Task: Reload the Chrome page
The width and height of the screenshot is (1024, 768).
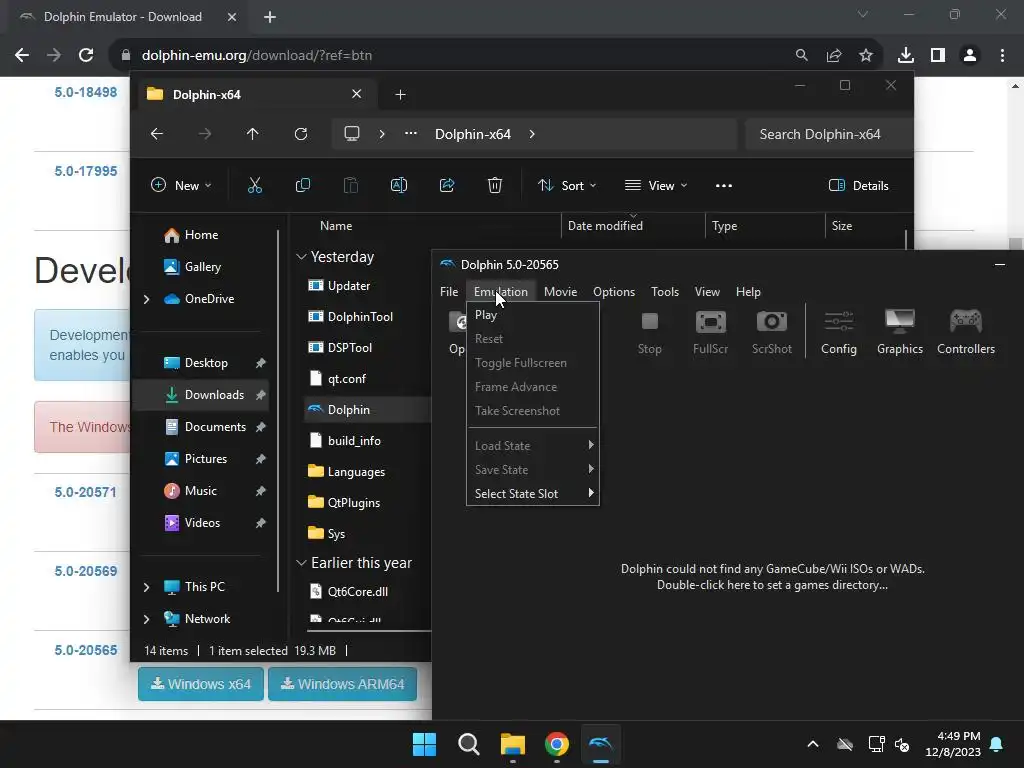Action: click(x=86, y=56)
